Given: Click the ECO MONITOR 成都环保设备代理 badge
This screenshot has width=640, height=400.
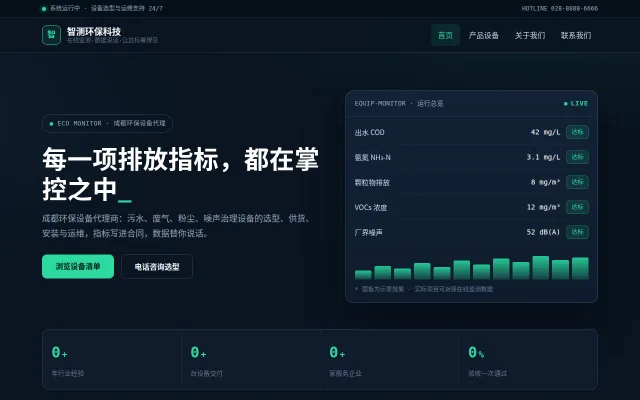Looking at the screenshot, I should [107, 123].
